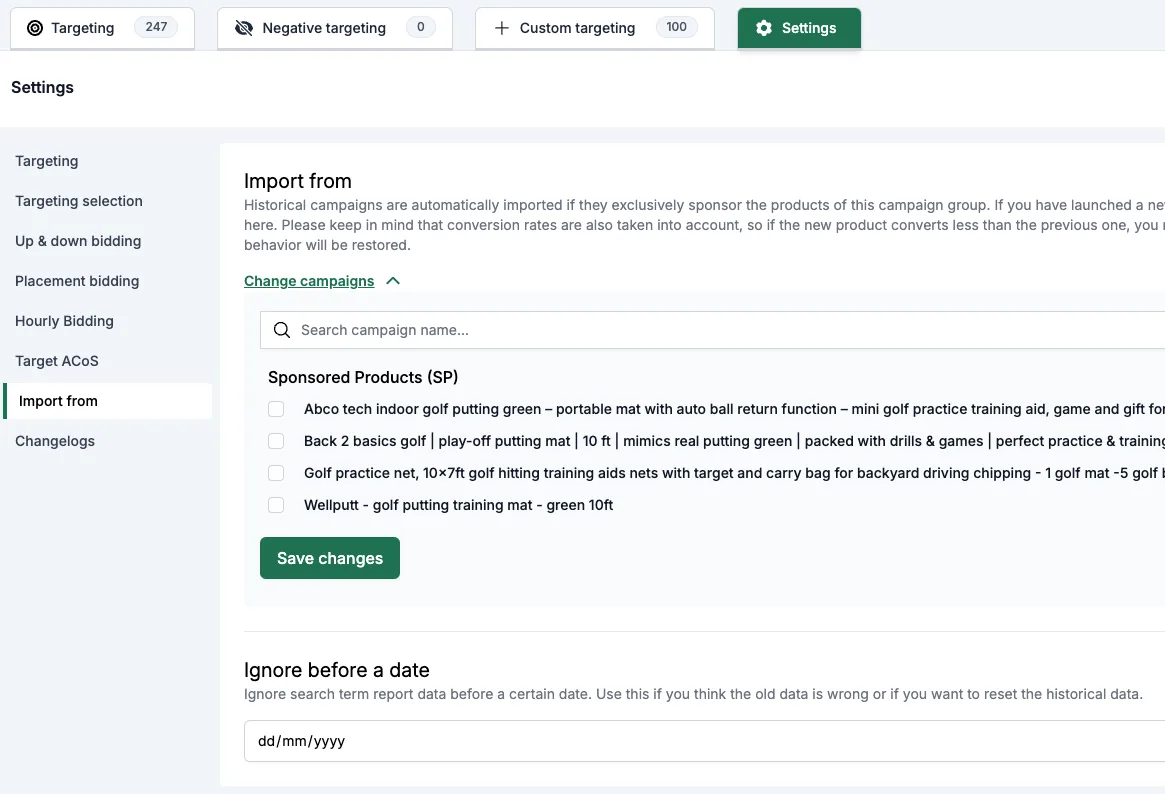This screenshot has height=794, width=1165.
Task: Go to Hourly Bidding settings section
Action: click(x=64, y=321)
